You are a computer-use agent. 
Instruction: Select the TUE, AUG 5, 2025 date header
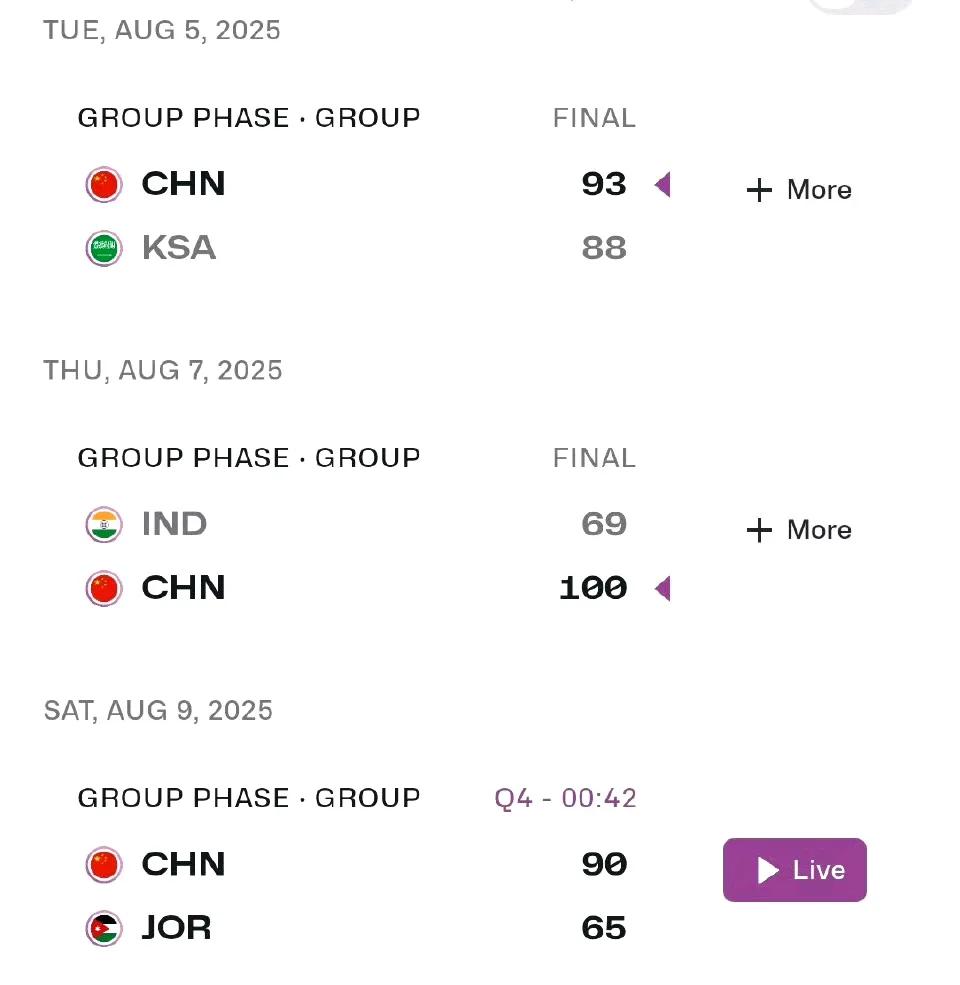pos(161,30)
